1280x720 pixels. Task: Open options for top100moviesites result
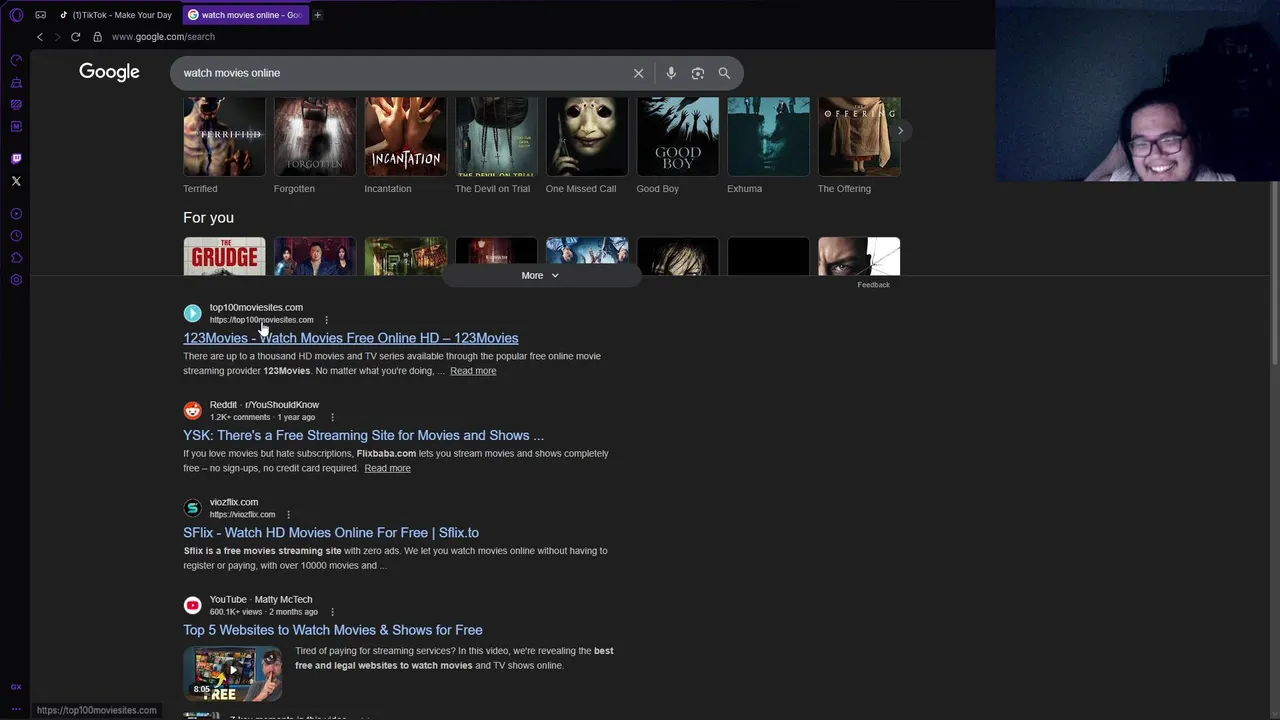[x=326, y=320]
